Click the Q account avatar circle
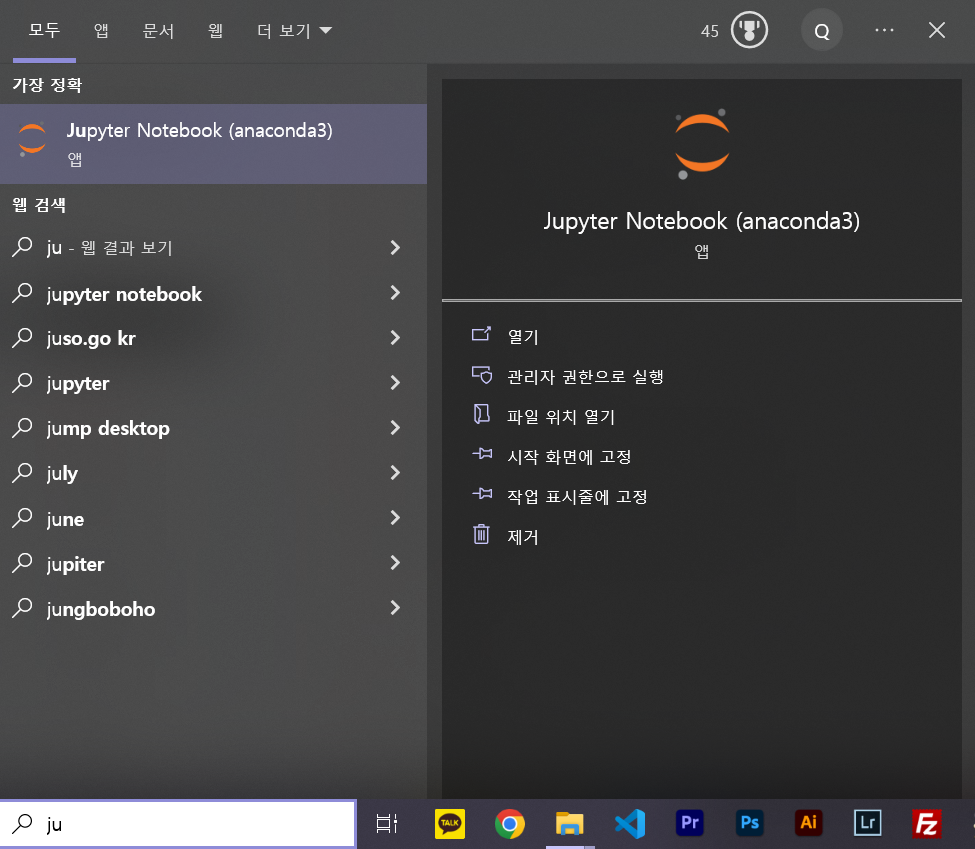The height and width of the screenshot is (849, 975). pos(821,30)
